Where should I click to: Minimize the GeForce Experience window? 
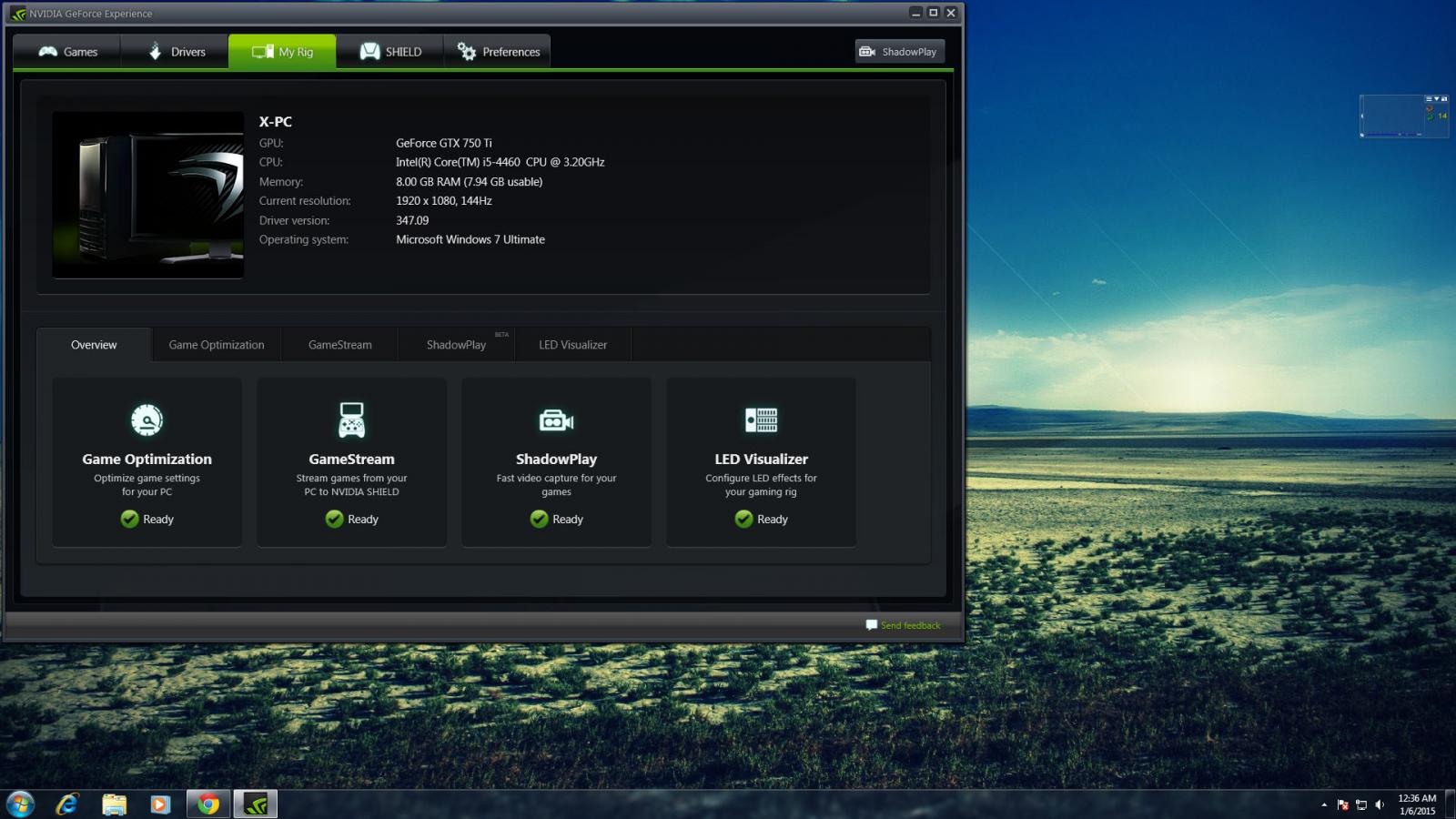pos(915,13)
